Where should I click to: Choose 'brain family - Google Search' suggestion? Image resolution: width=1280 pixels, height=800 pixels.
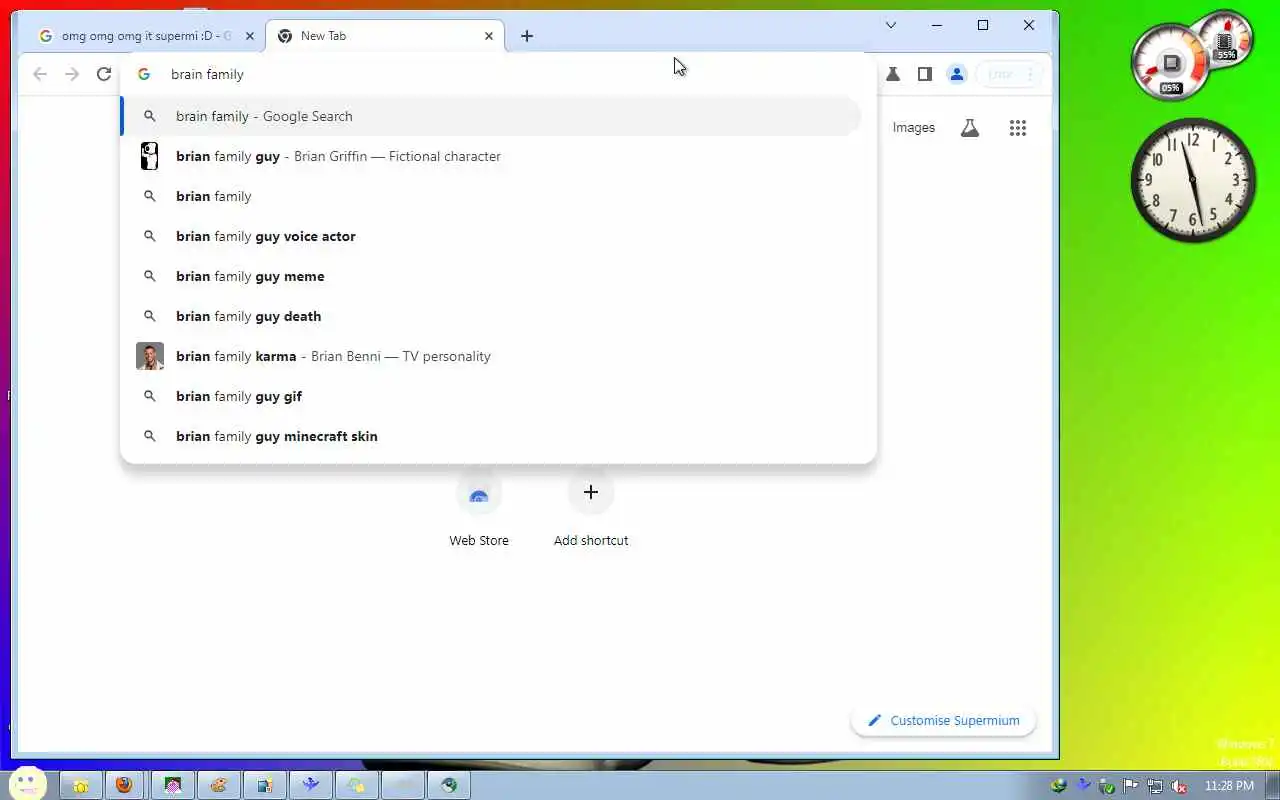[491, 116]
